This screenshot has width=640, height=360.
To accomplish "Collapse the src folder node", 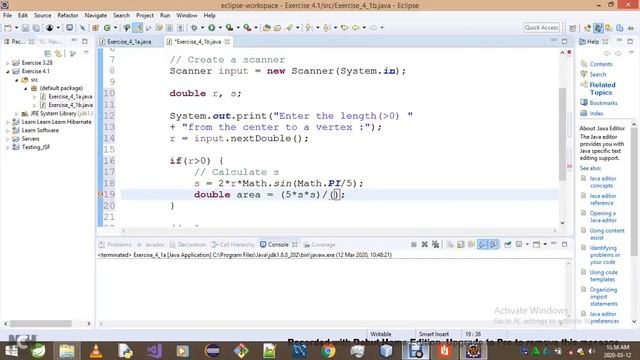I will [x=17, y=80].
